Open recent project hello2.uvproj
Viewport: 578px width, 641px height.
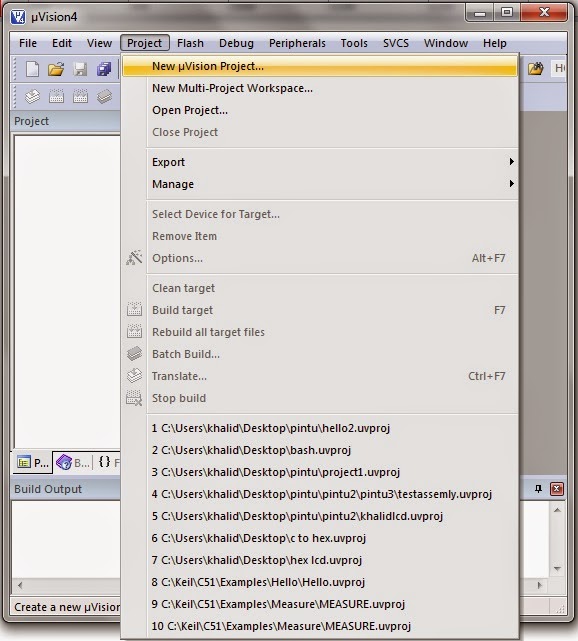(320, 428)
